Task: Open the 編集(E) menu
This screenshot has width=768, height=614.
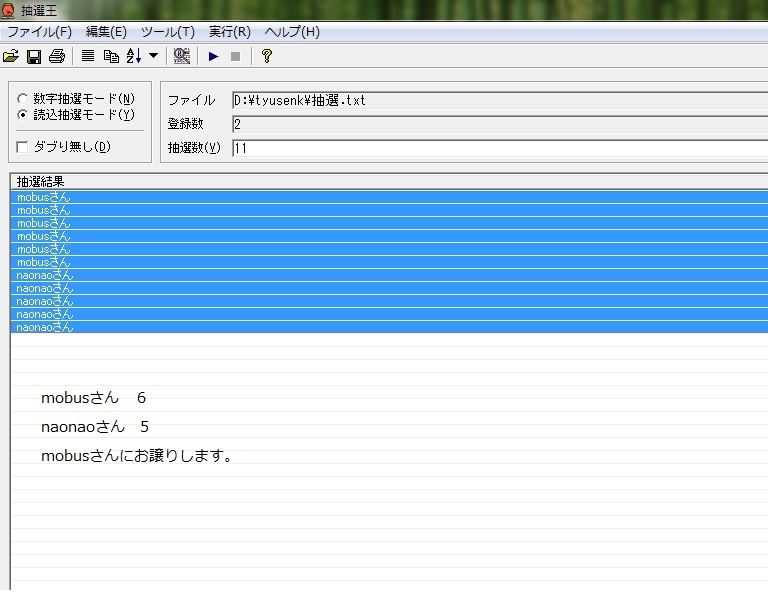Action: 106,32
